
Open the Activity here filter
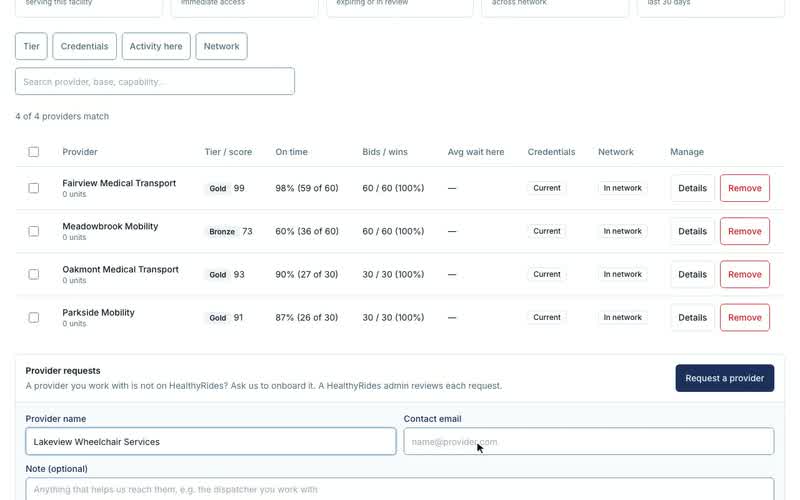(x=156, y=46)
